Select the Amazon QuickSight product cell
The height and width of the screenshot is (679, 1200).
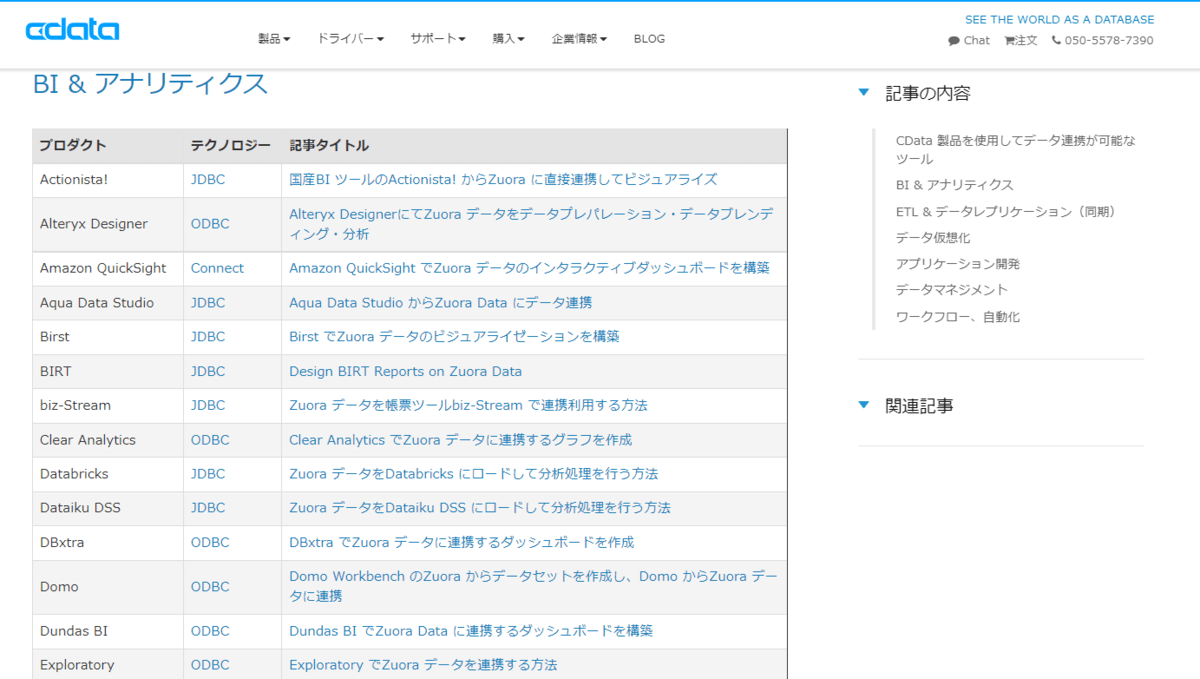tap(108, 268)
